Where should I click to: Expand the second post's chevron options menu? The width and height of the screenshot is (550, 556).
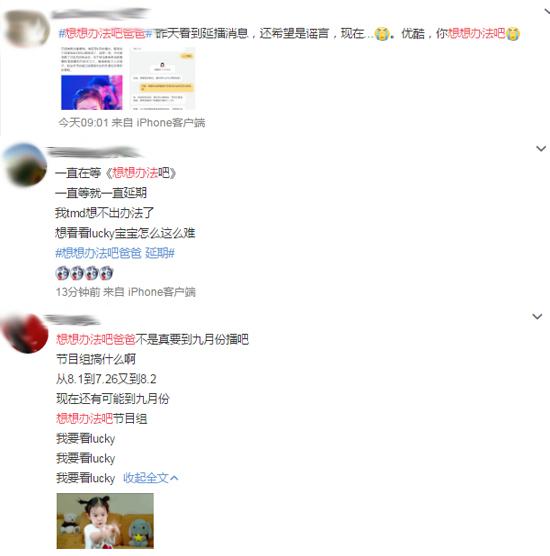point(541,149)
